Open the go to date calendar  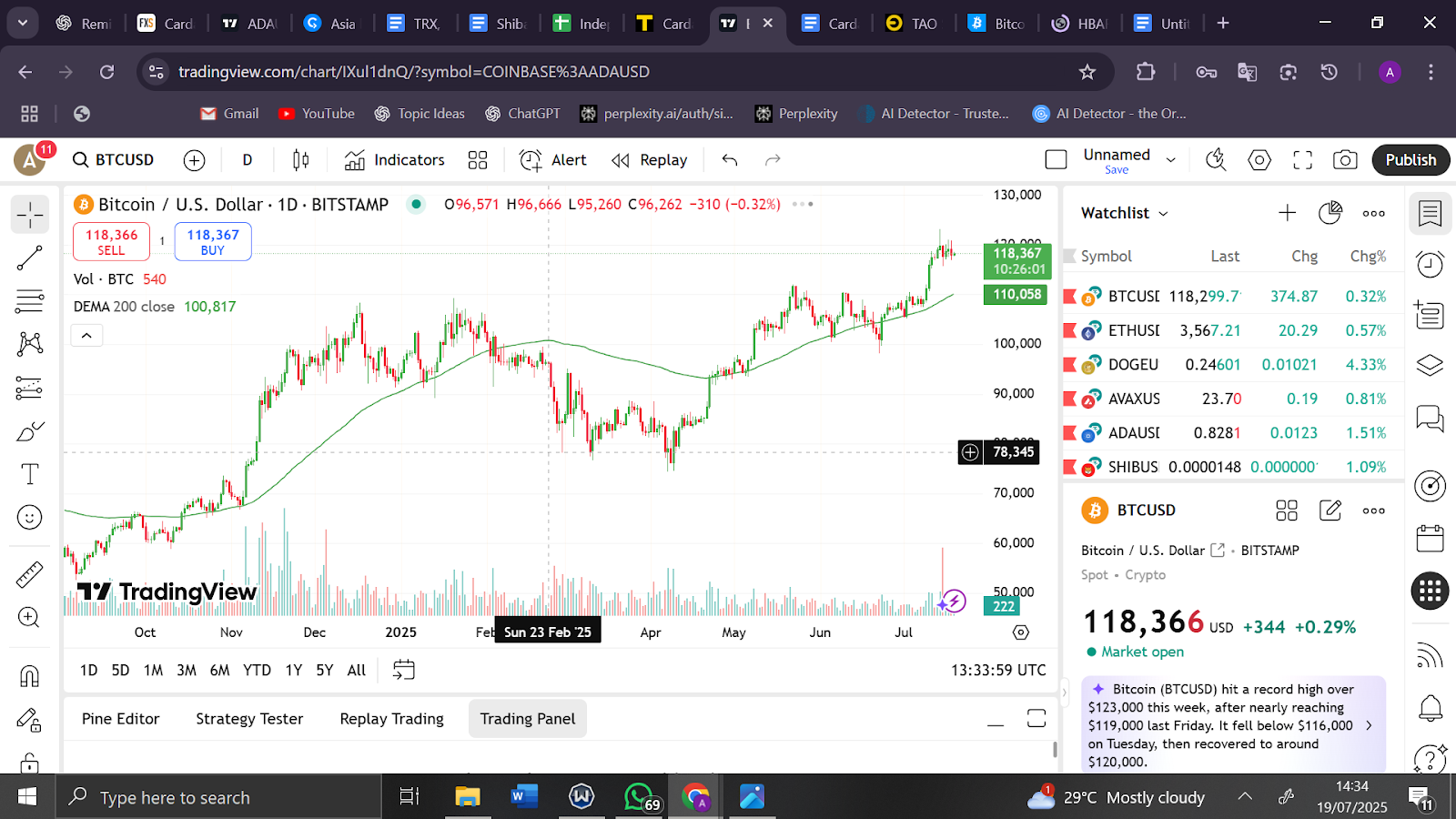pyautogui.click(x=404, y=671)
